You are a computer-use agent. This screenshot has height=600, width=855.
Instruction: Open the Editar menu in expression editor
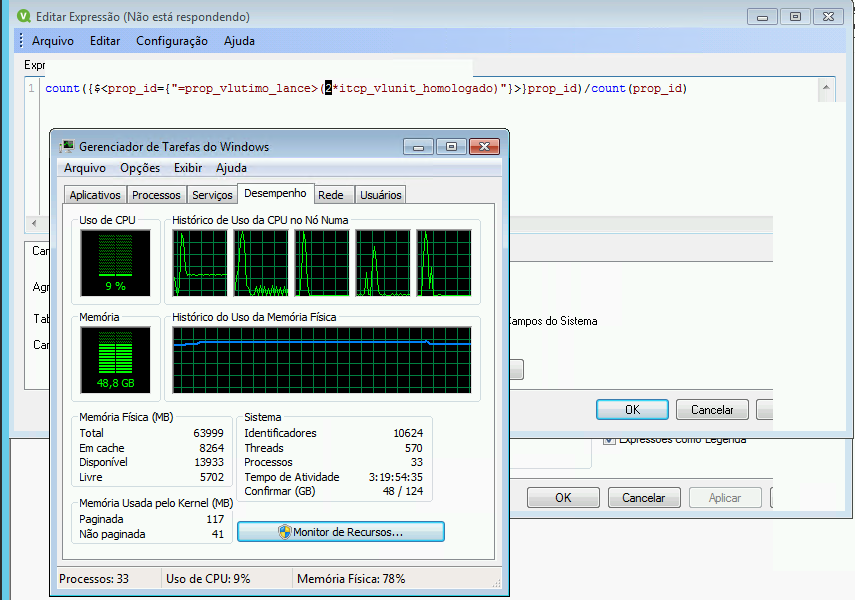pyautogui.click(x=105, y=41)
